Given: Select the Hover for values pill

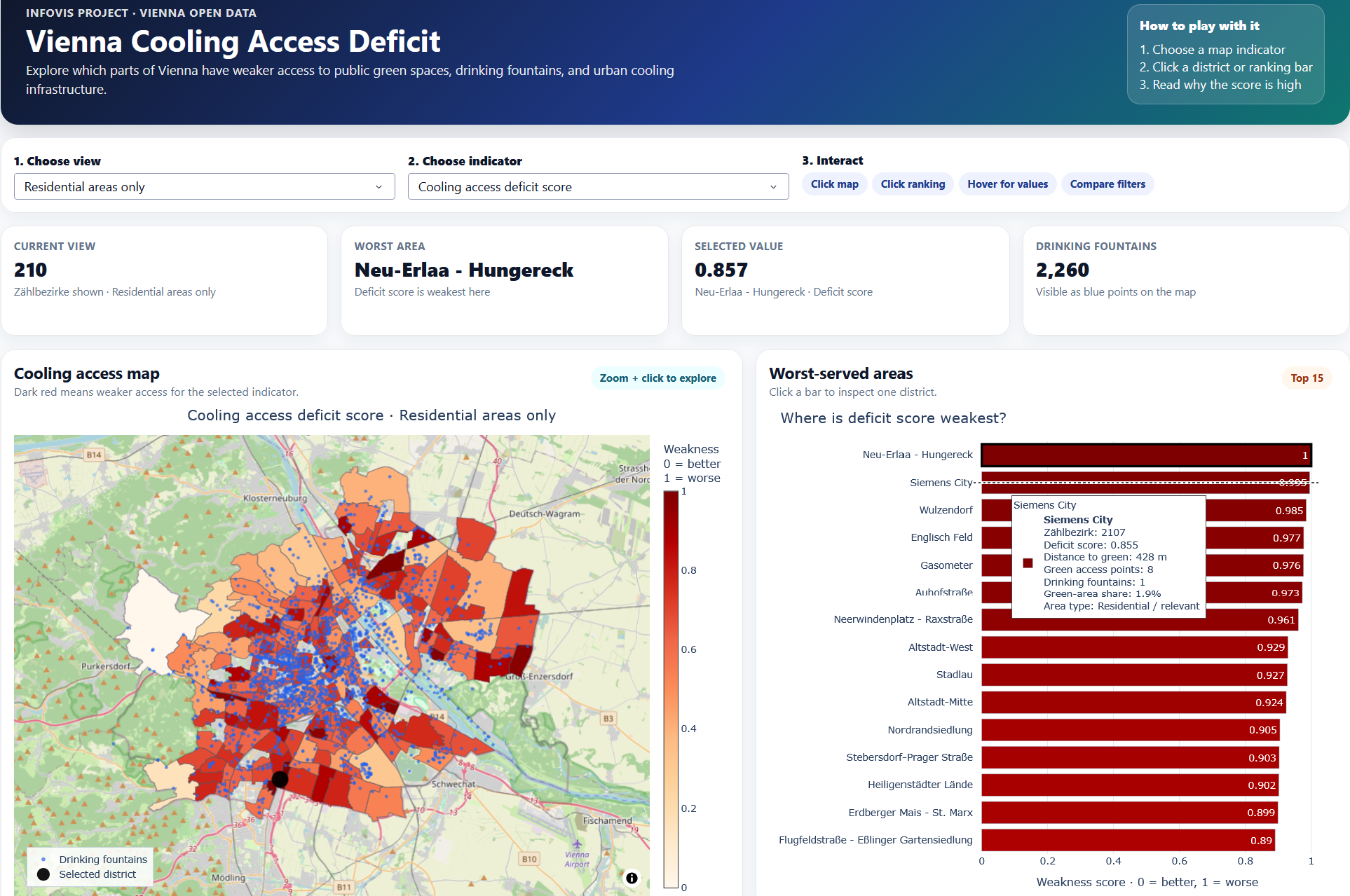Looking at the screenshot, I should (1007, 184).
